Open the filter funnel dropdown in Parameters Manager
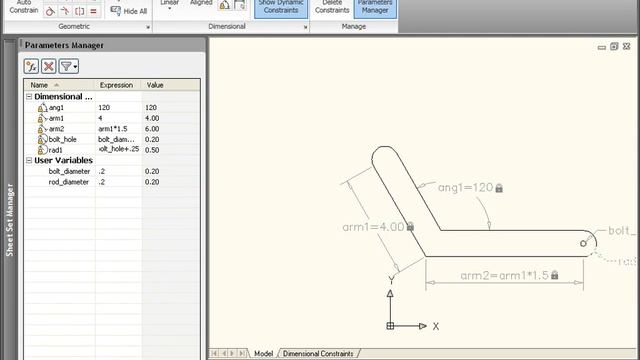Image resolution: width=640 pixels, height=360 pixels. point(69,66)
